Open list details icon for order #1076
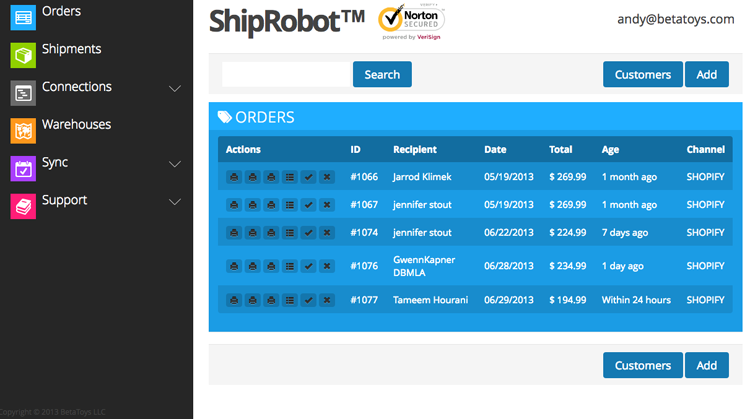The width and height of the screenshot is (750, 419). 290,266
